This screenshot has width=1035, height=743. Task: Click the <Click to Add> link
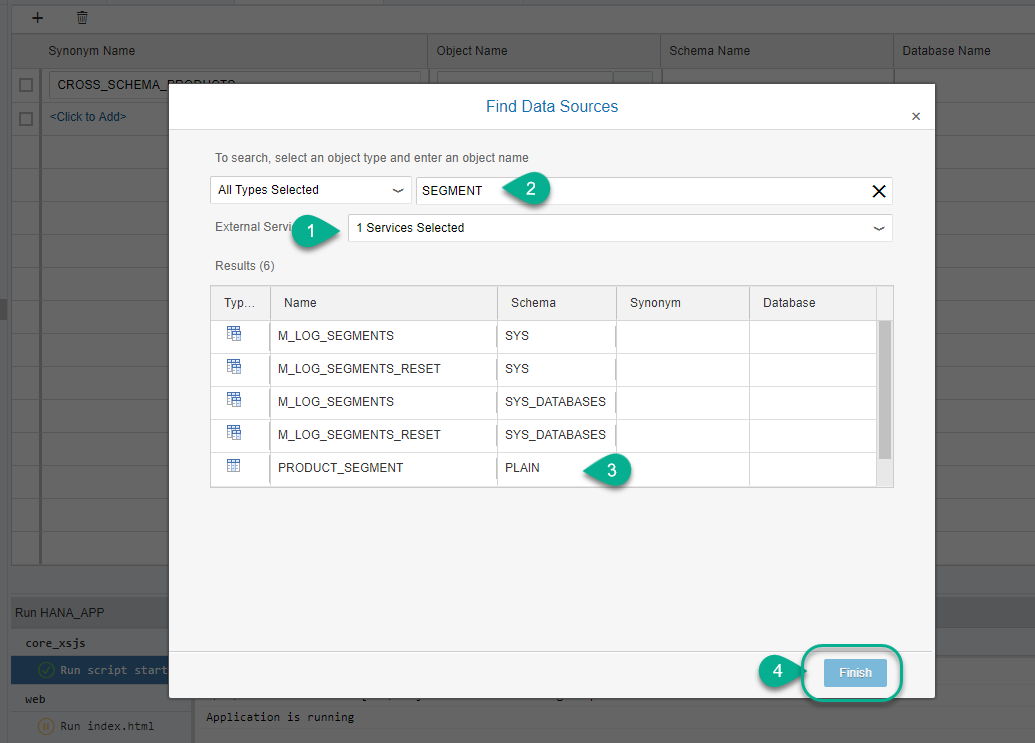88,117
